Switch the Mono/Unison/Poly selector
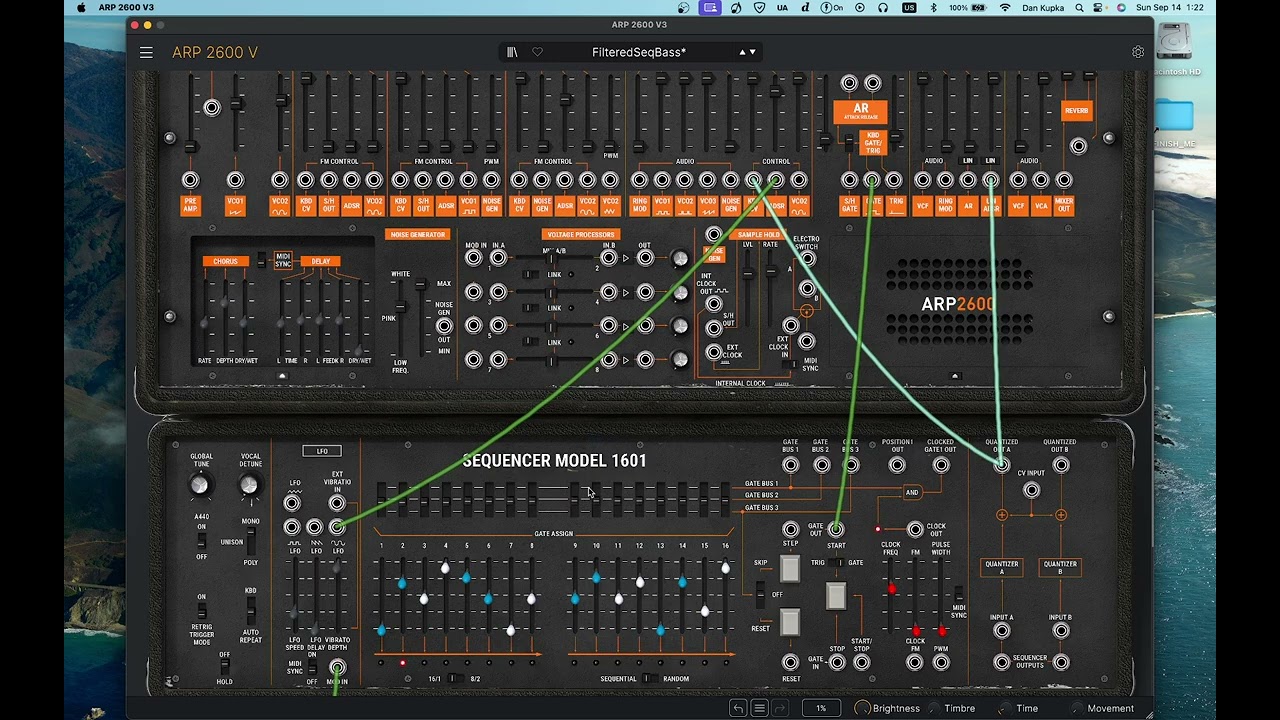Image resolution: width=1280 pixels, height=720 pixels. click(x=251, y=542)
